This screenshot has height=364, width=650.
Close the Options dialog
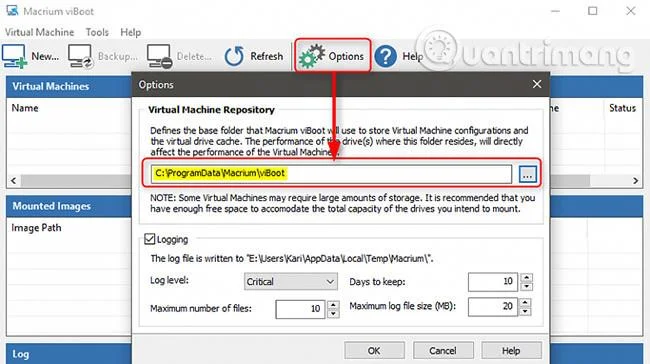537,84
